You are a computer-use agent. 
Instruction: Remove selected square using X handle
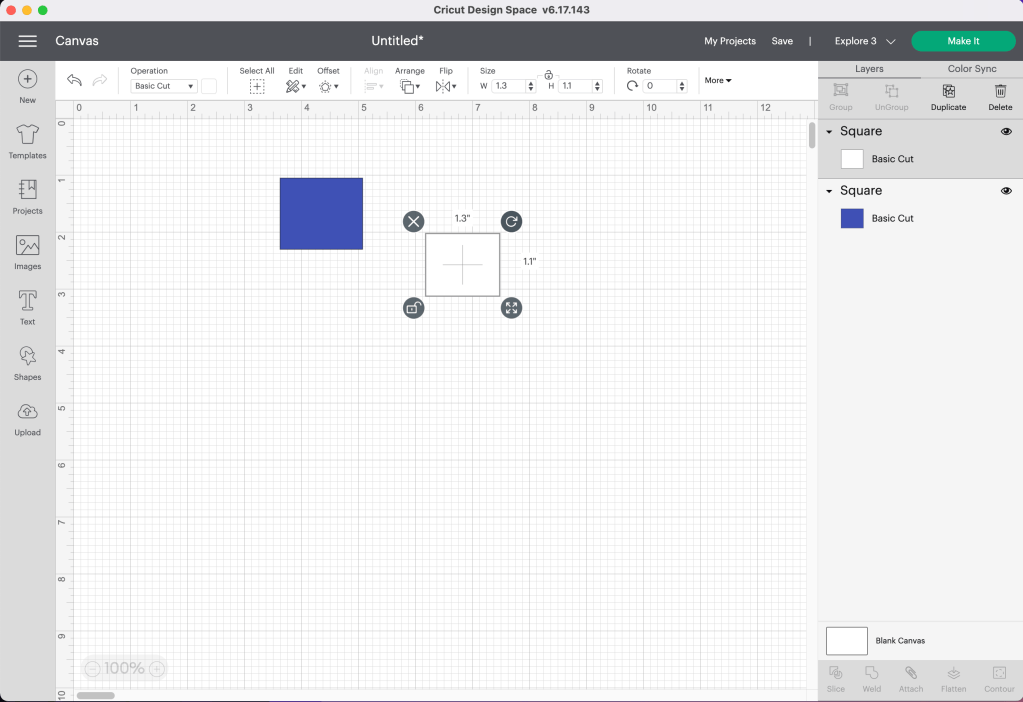(x=413, y=221)
